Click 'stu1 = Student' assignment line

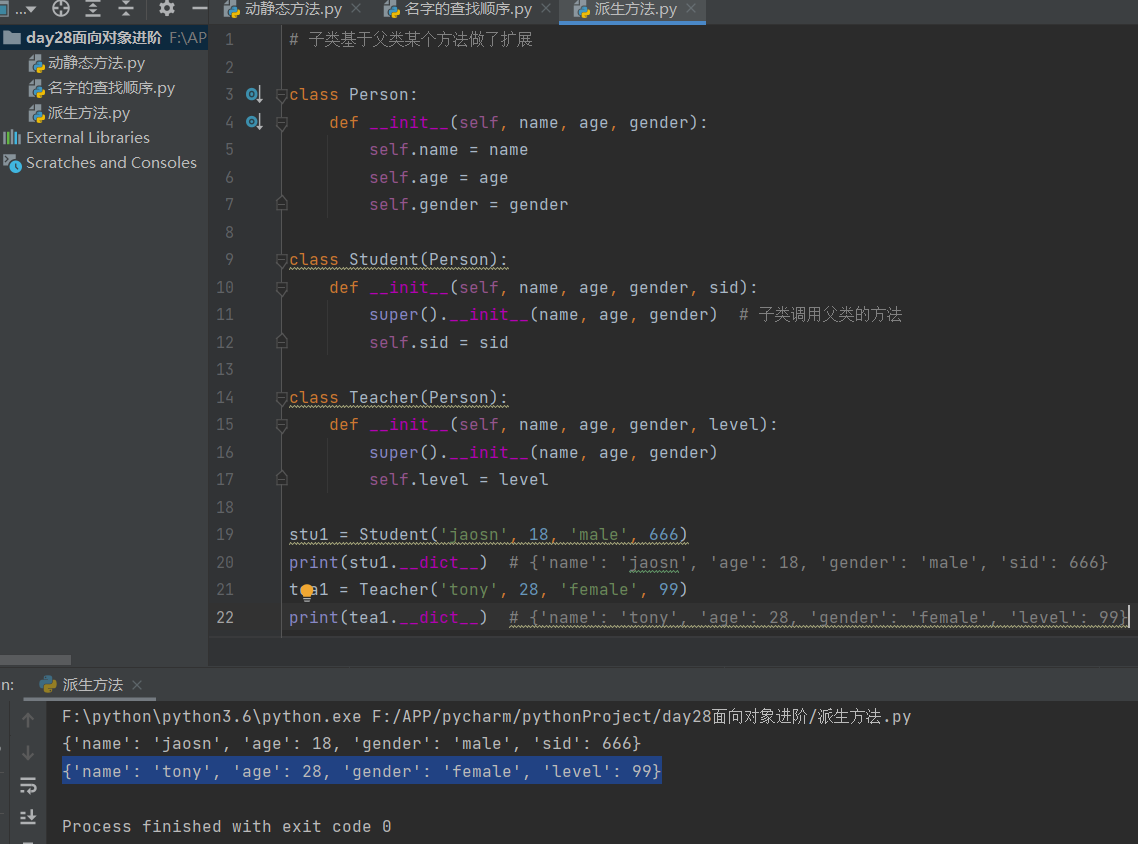(x=488, y=535)
